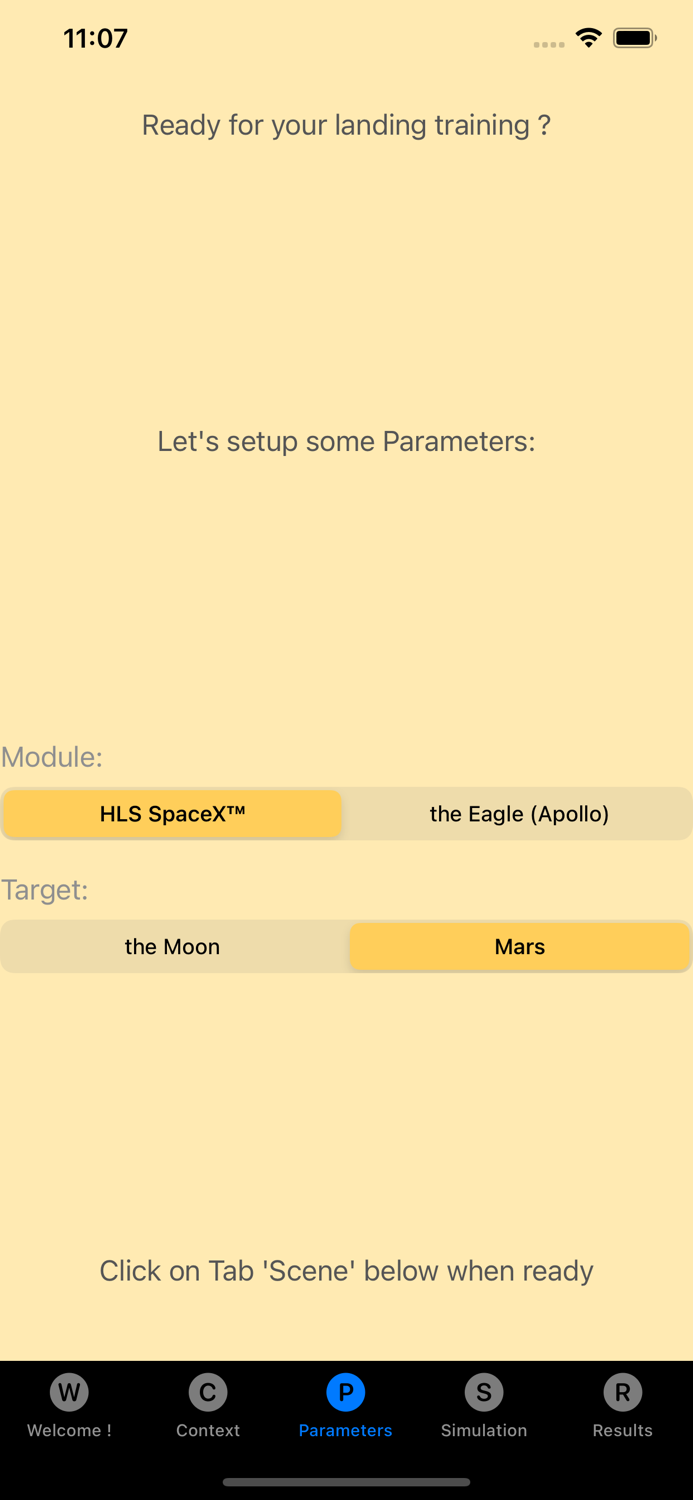Tap the Module section label

coord(52,757)
